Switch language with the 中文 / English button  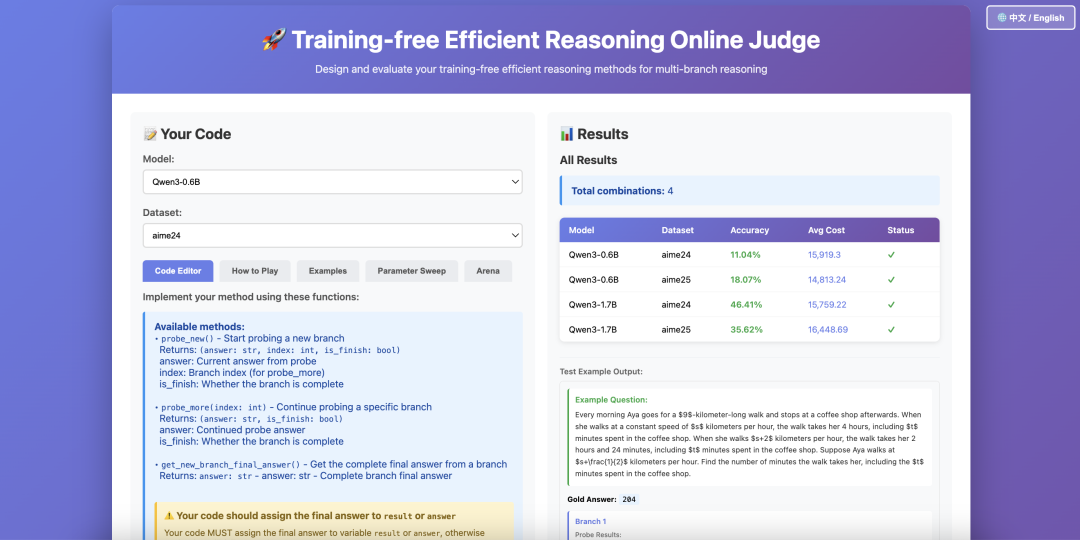1030,18
